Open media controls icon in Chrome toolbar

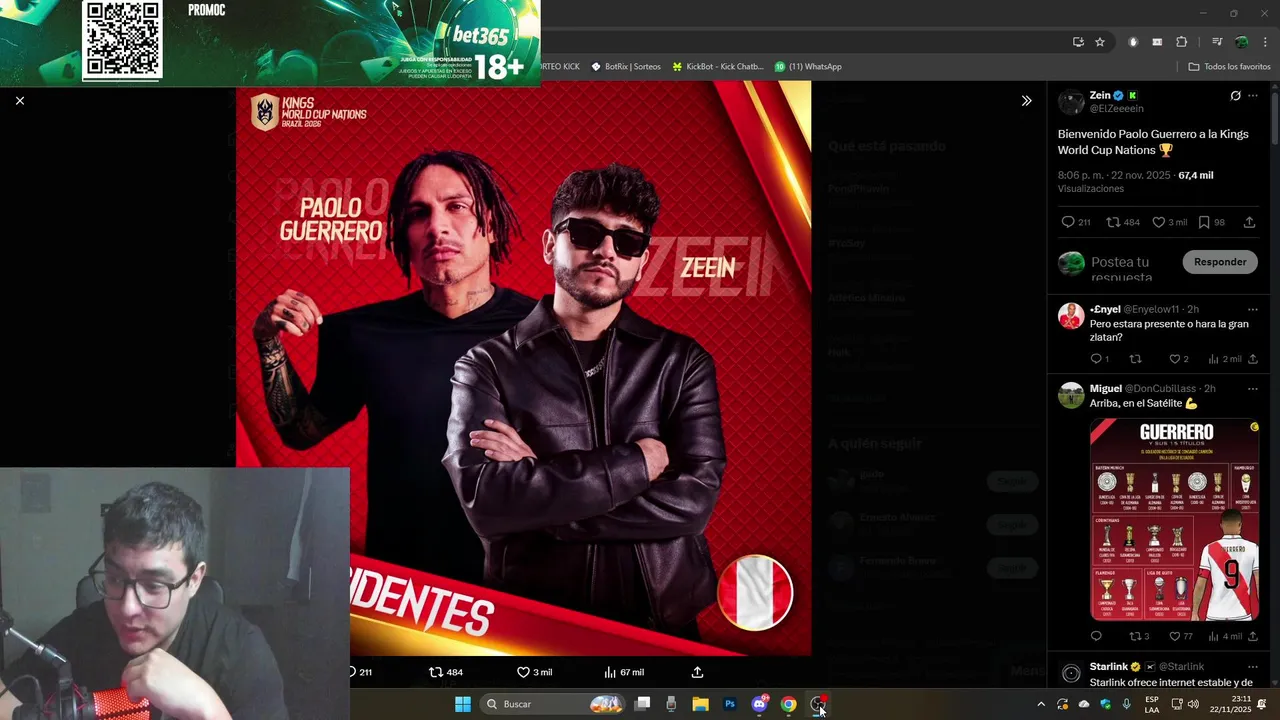1217,42
